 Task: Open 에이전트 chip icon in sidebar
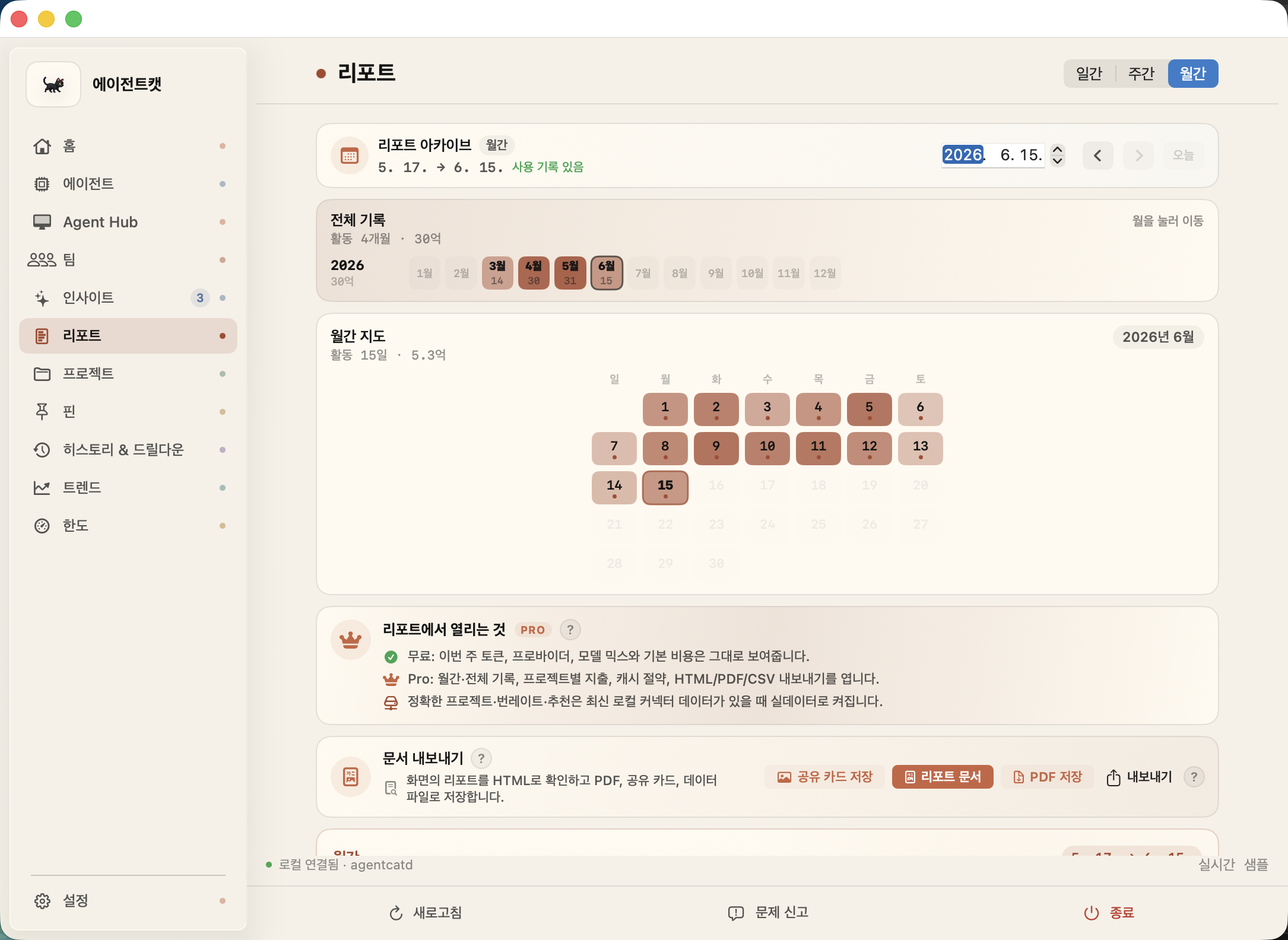point(42,184)
